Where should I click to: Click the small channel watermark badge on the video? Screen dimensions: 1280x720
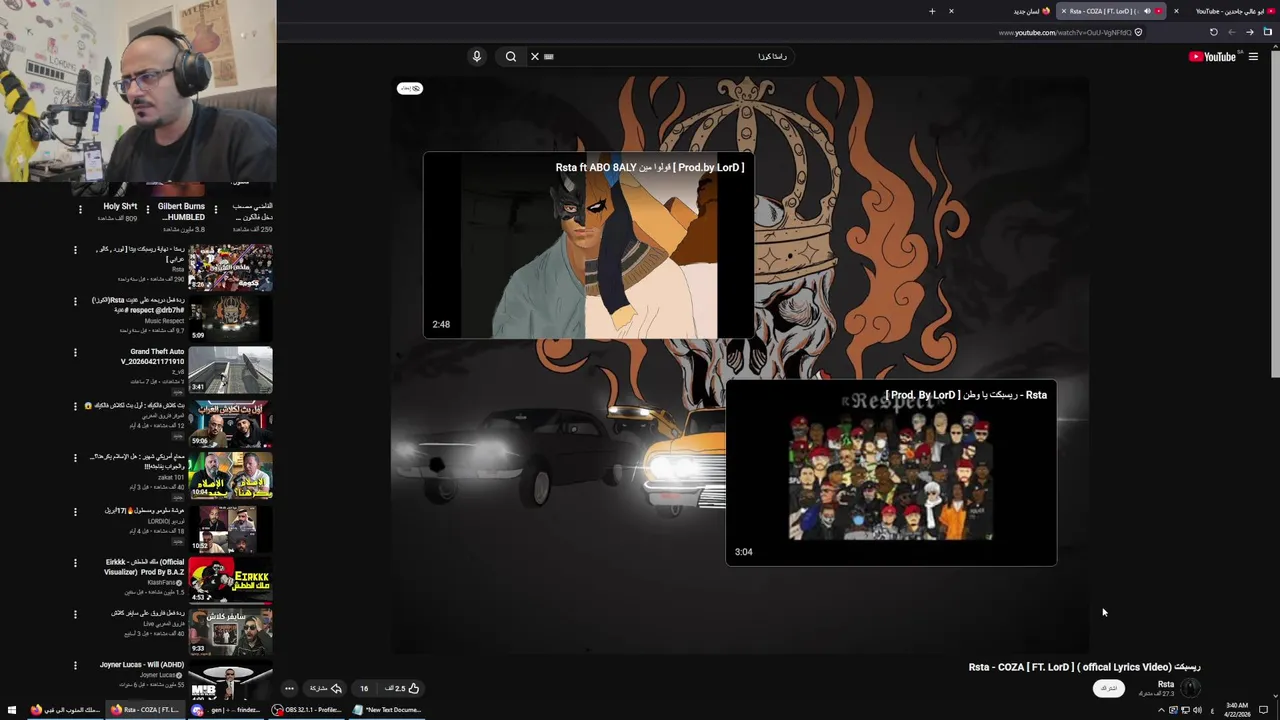(410, 88)
